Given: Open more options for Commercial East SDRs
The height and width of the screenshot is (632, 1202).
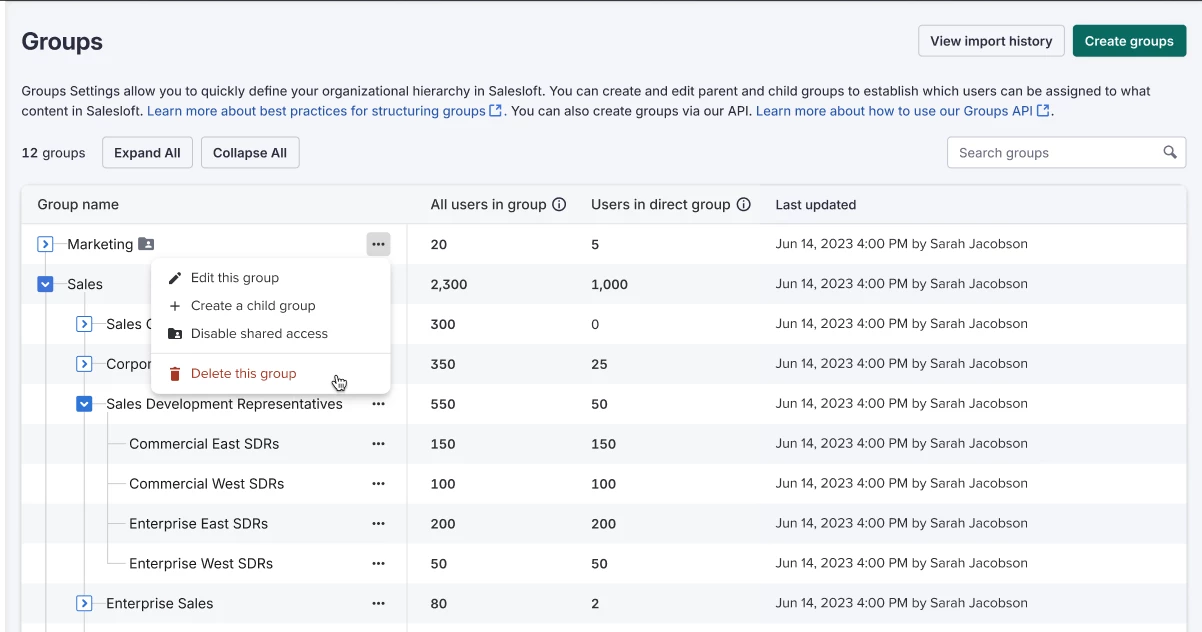Looking at the screenshot, I should tap(378, 444).
